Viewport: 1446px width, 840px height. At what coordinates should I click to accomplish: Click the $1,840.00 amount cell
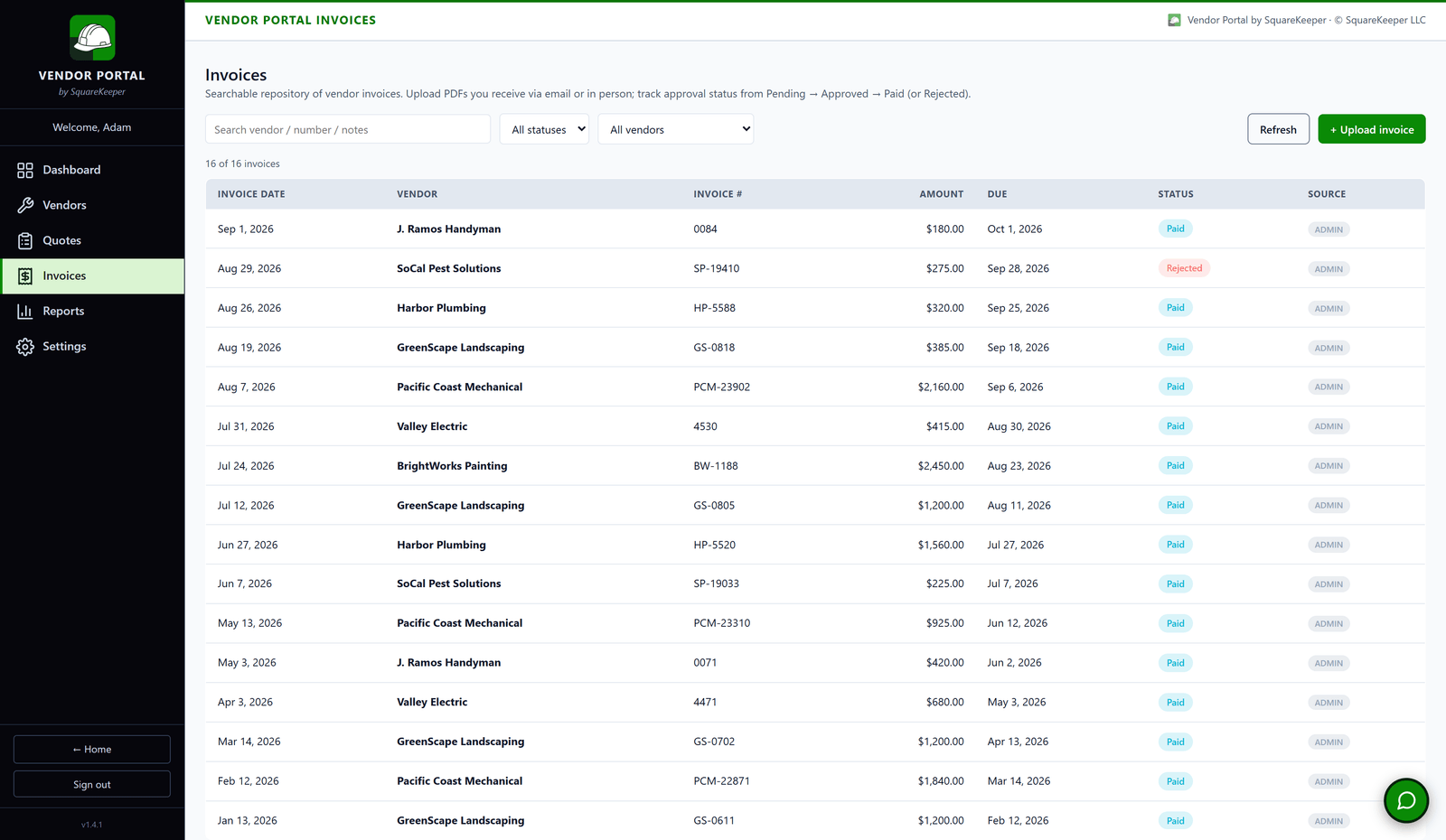point(941,781)
